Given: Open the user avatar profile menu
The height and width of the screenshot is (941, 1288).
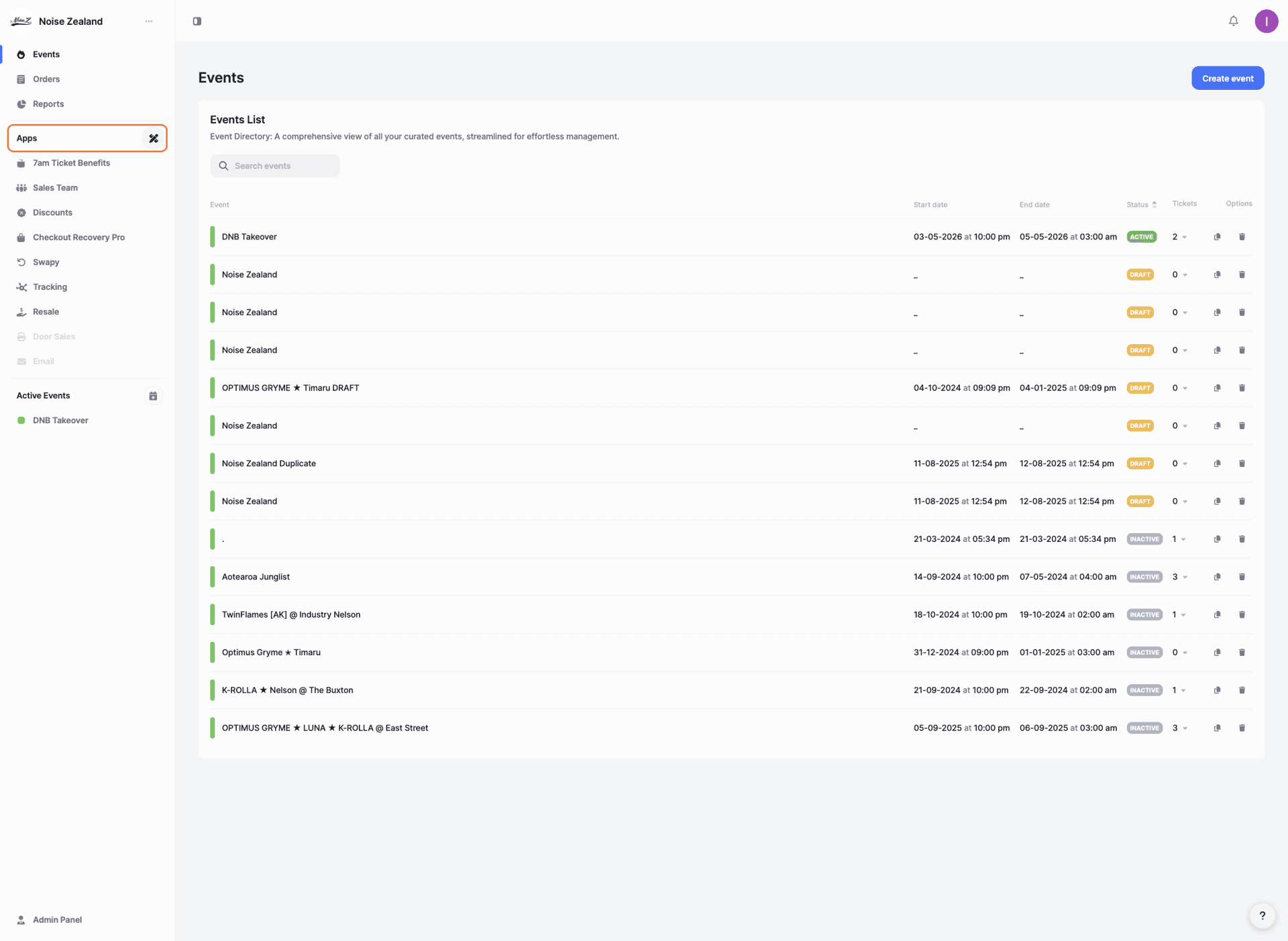Looking at the screenshot, I should tap(1266, 21).
